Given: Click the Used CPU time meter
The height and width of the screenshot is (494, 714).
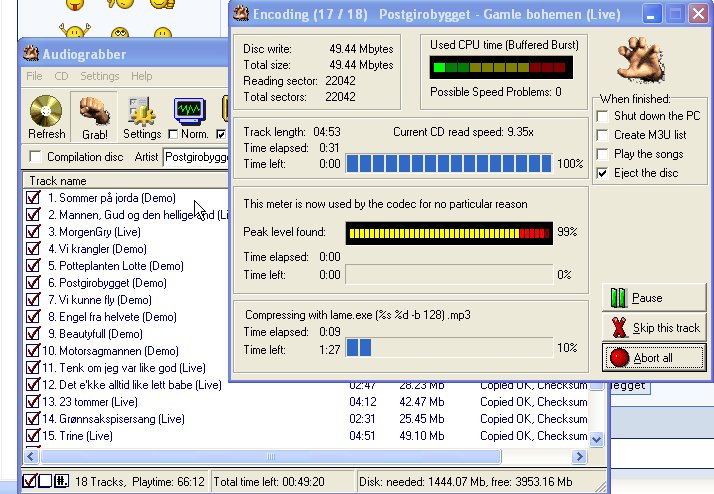Looking at the screenshot, I should [501, 67].
